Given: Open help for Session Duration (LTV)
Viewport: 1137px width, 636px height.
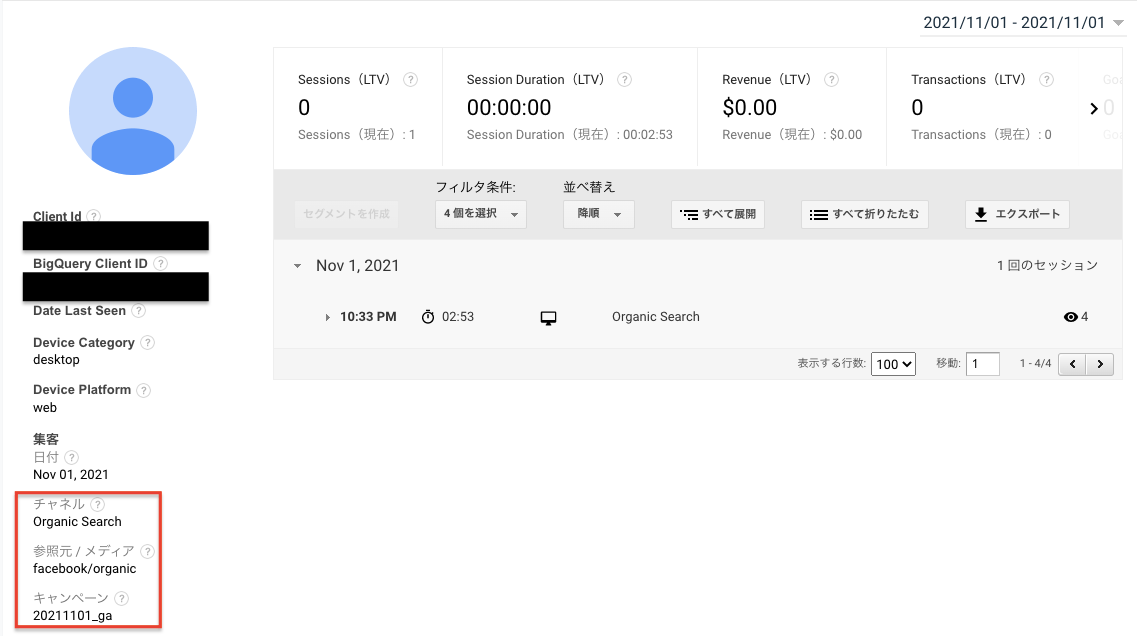Looking at the screenshot, I should click(624, 80).
